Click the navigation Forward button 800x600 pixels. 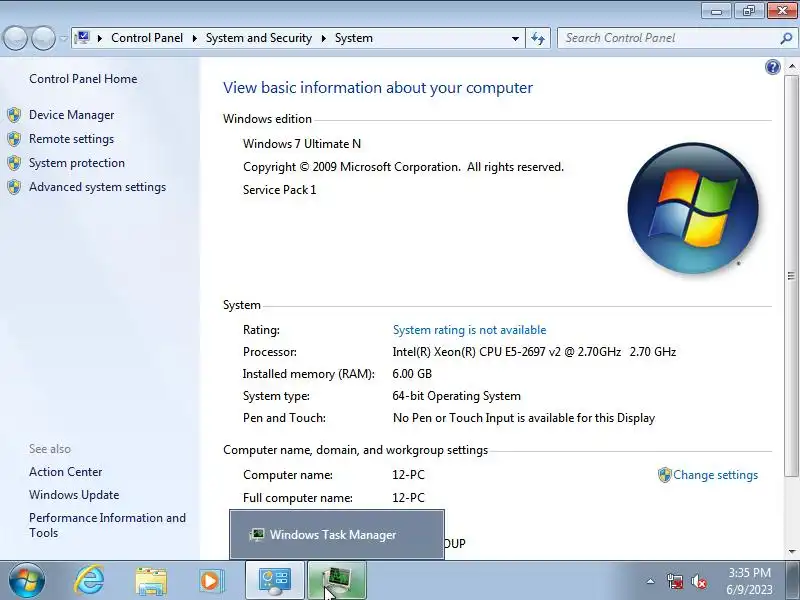tap(44, 38)
